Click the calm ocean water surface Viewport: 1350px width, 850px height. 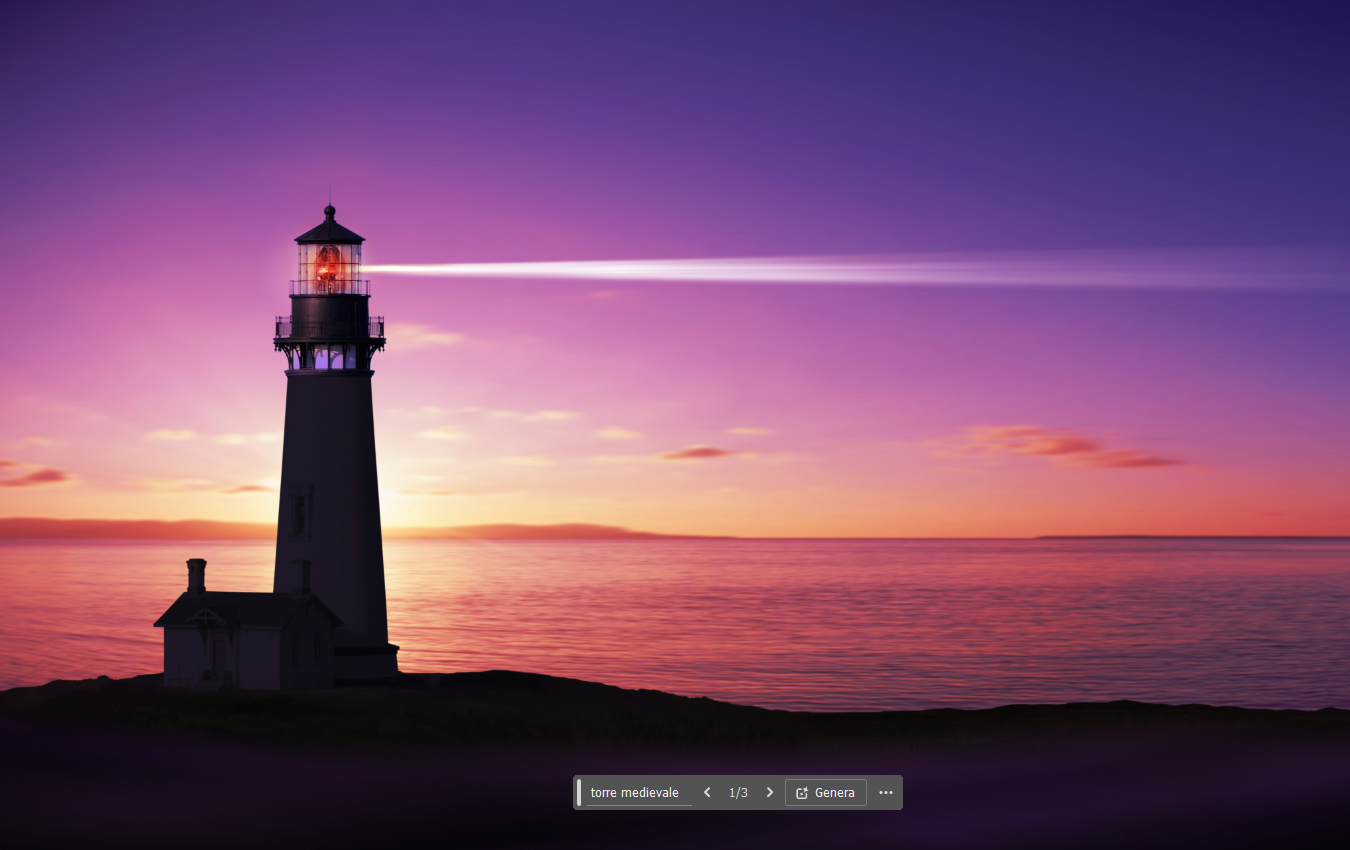[850, 620]
